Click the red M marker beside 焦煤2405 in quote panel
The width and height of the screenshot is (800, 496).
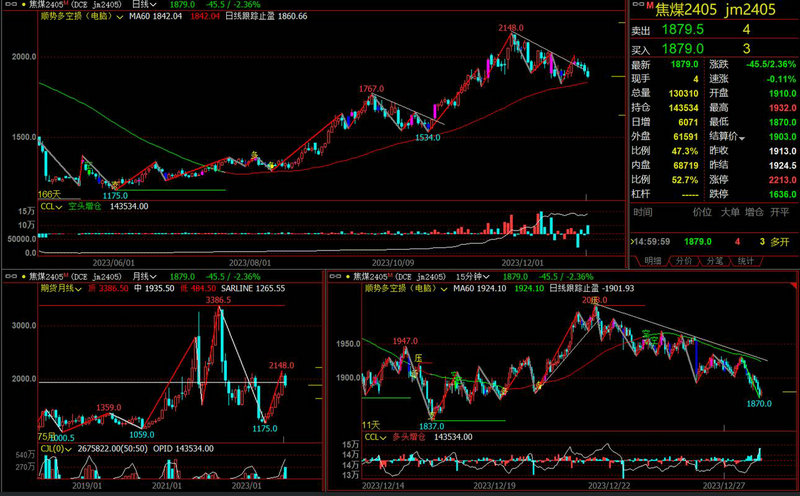coord(647,6)
